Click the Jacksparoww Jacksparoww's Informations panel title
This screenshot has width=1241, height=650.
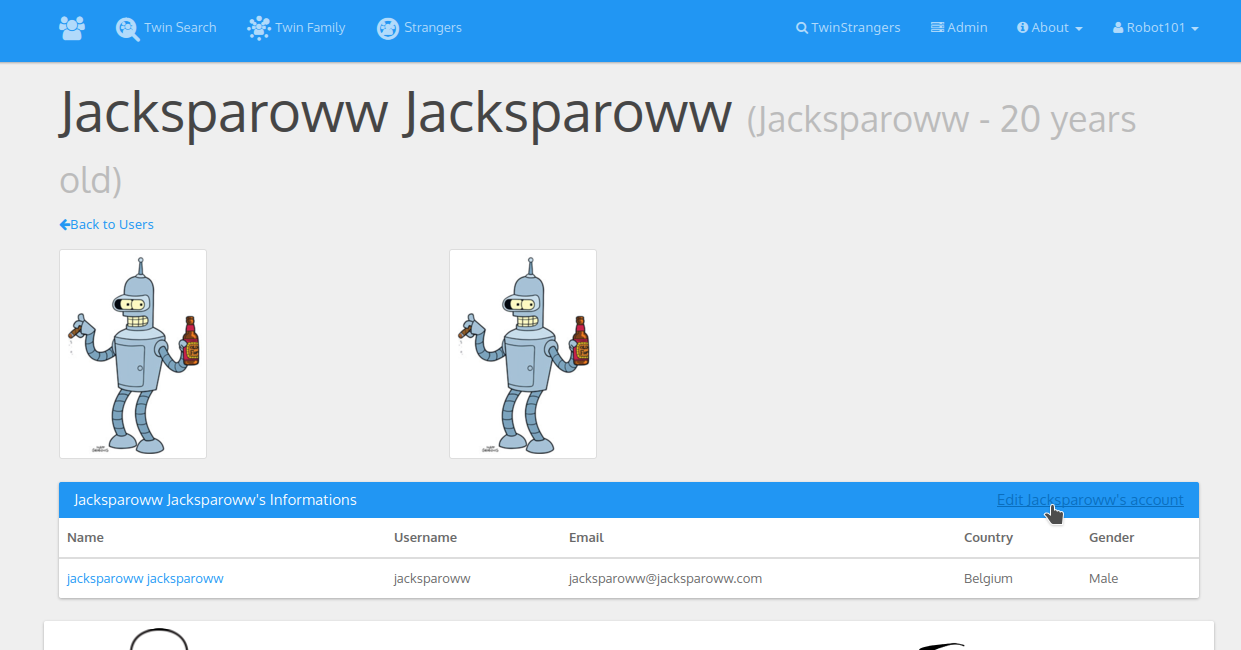(215, 500)
